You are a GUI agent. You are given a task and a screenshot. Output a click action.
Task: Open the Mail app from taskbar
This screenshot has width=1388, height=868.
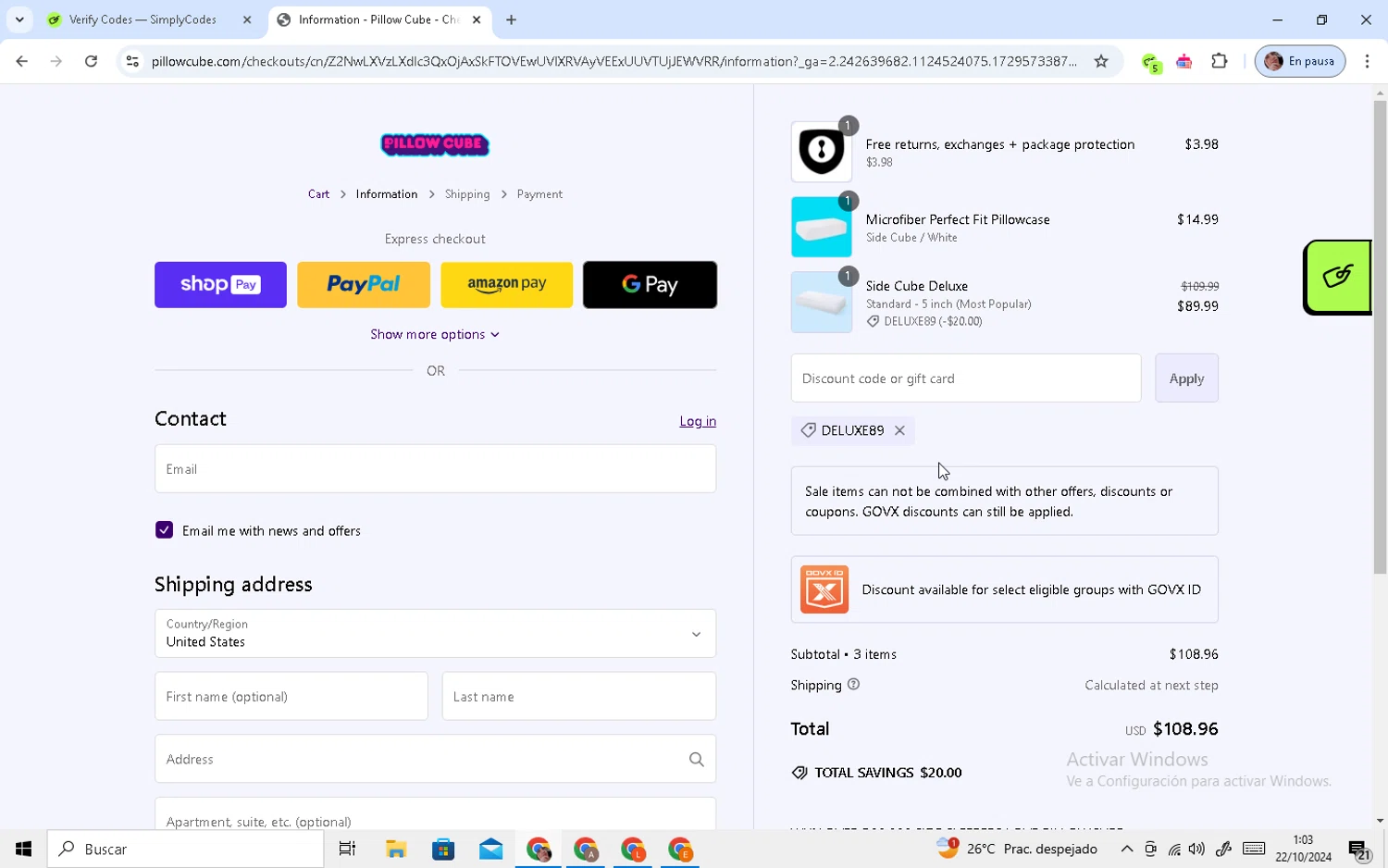point(490,849)
